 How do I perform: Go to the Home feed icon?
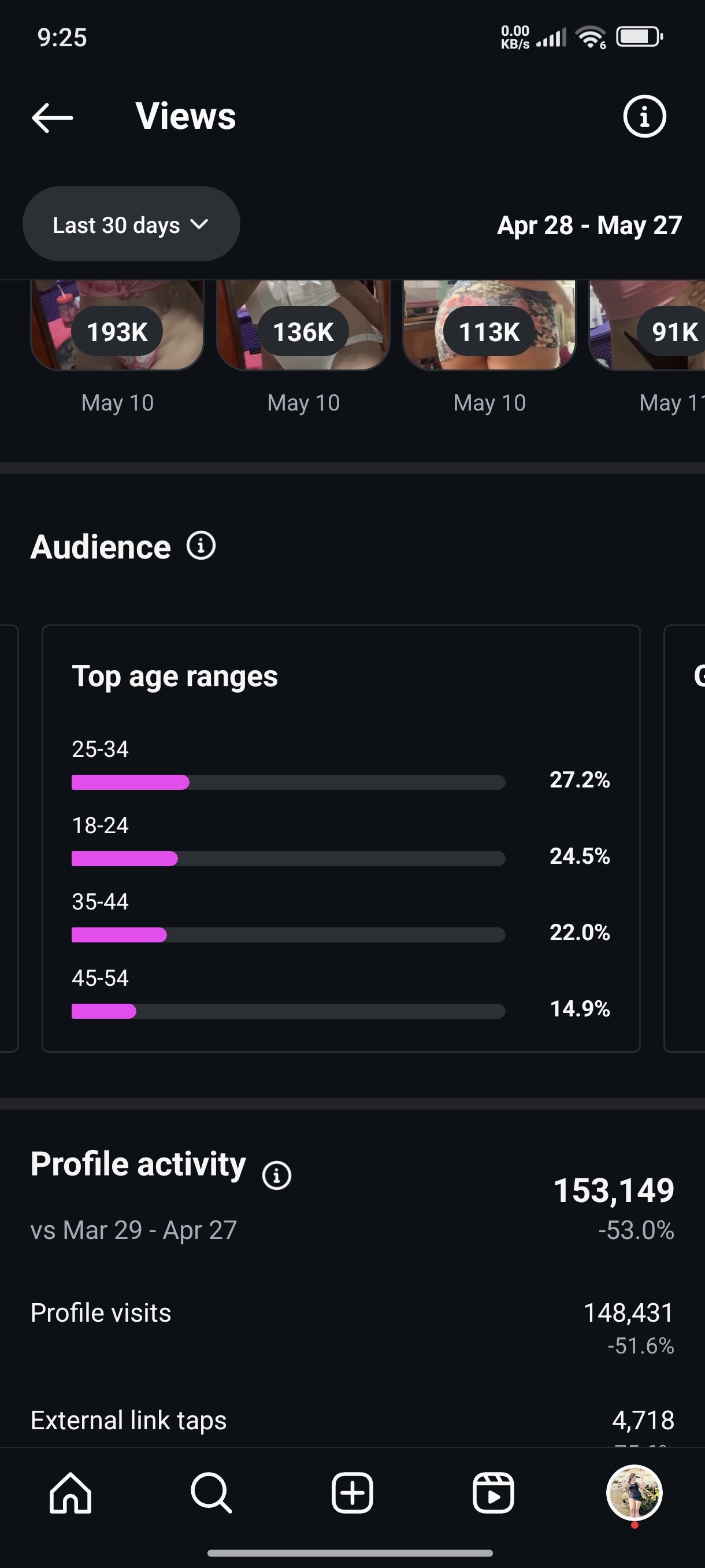click(x=70, y=1493)
